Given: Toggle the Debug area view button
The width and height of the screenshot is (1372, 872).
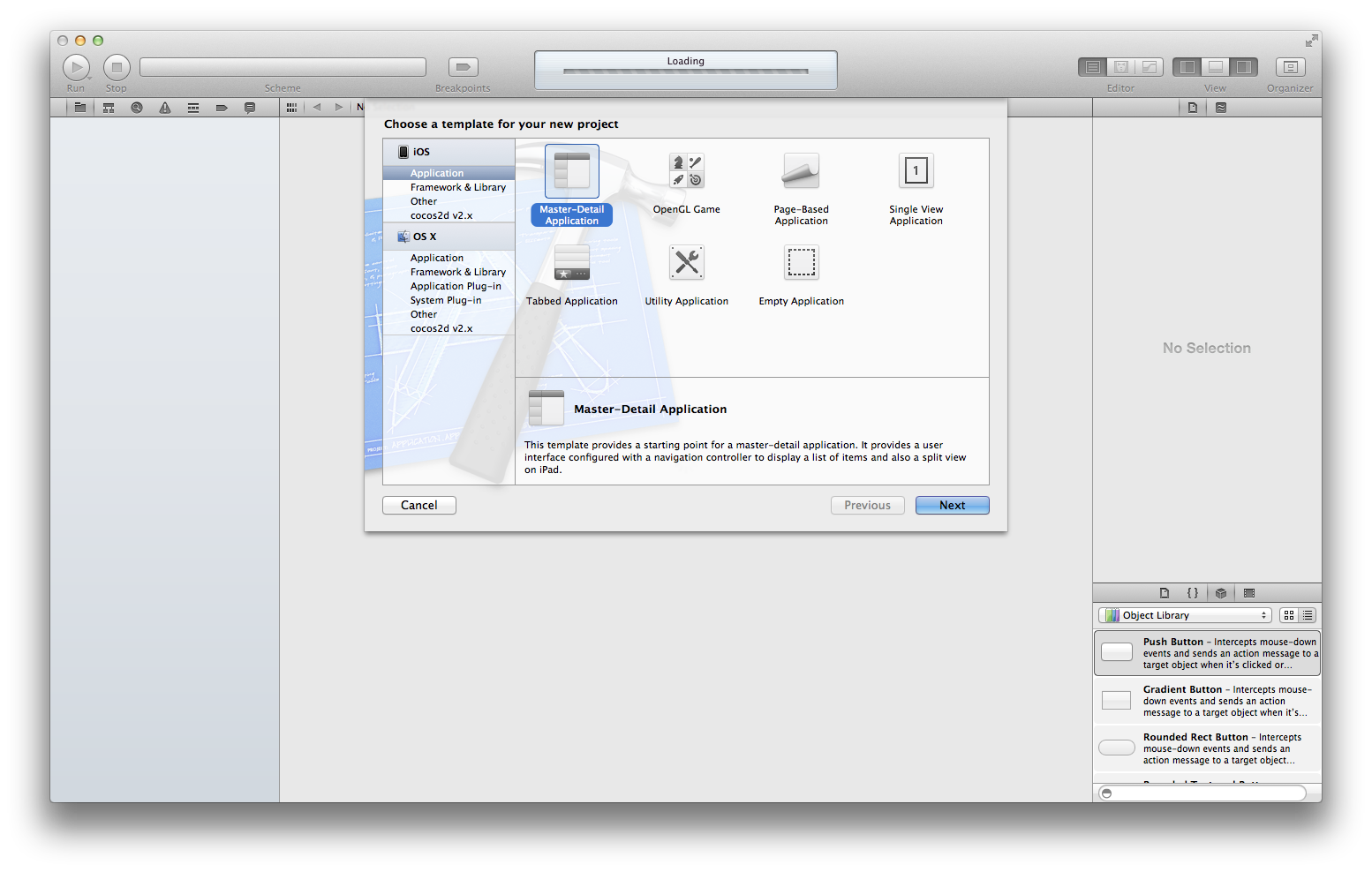Looking at the screenshot, I should 1216,67.
